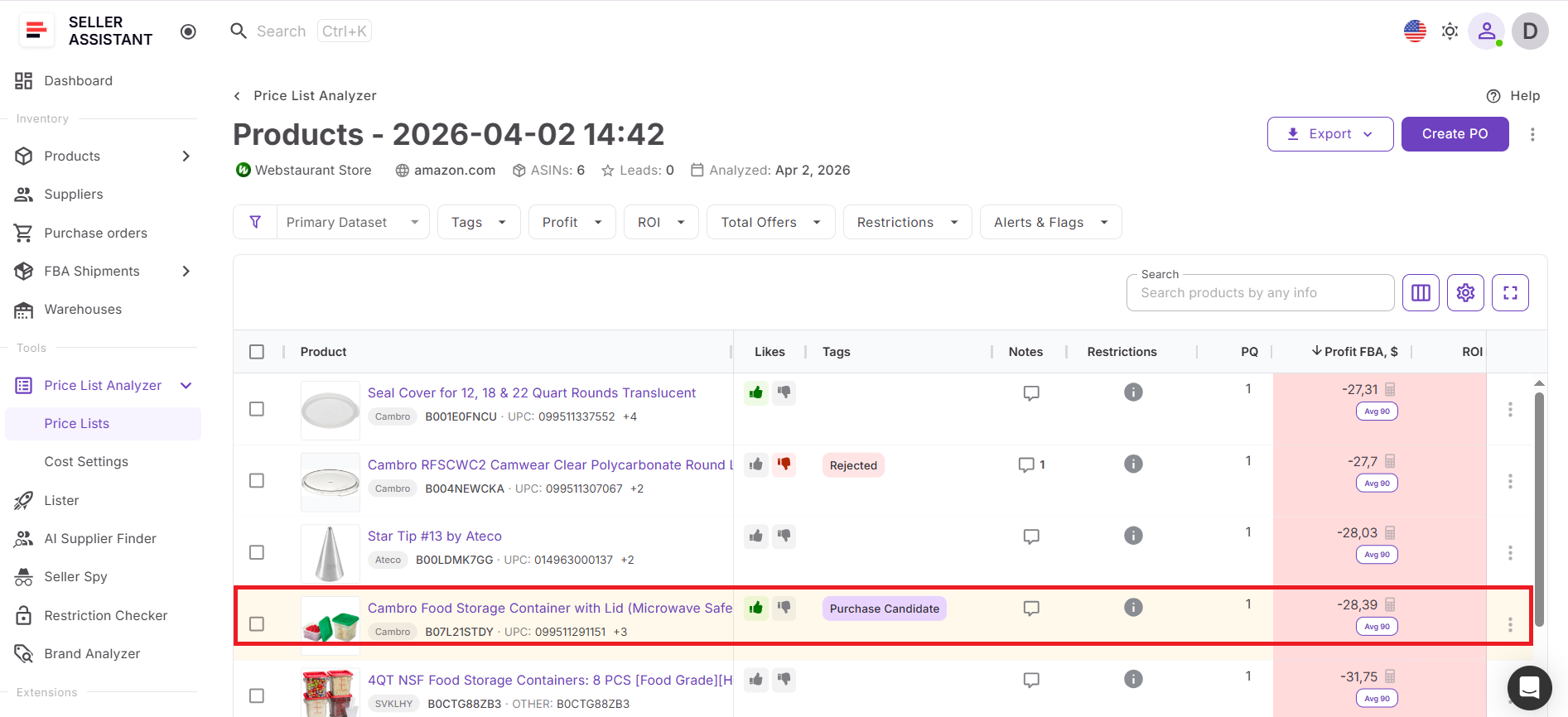The height and width of the screenshot is (717, 1568).
Task: Select the Cambro RFSCWC2 row checkbox
Action: (x=257, y=481)
